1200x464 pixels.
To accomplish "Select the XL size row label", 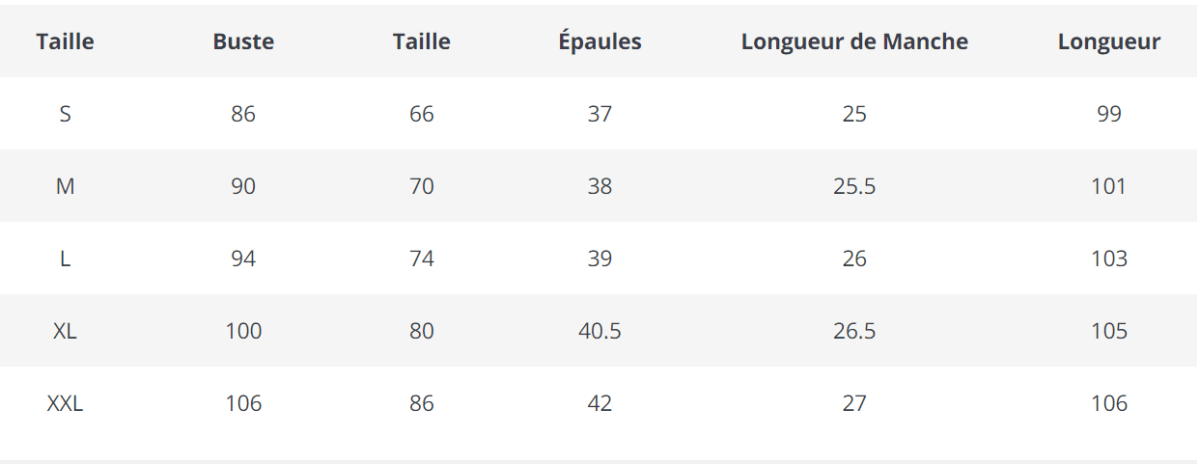I will tap(65, 331).
